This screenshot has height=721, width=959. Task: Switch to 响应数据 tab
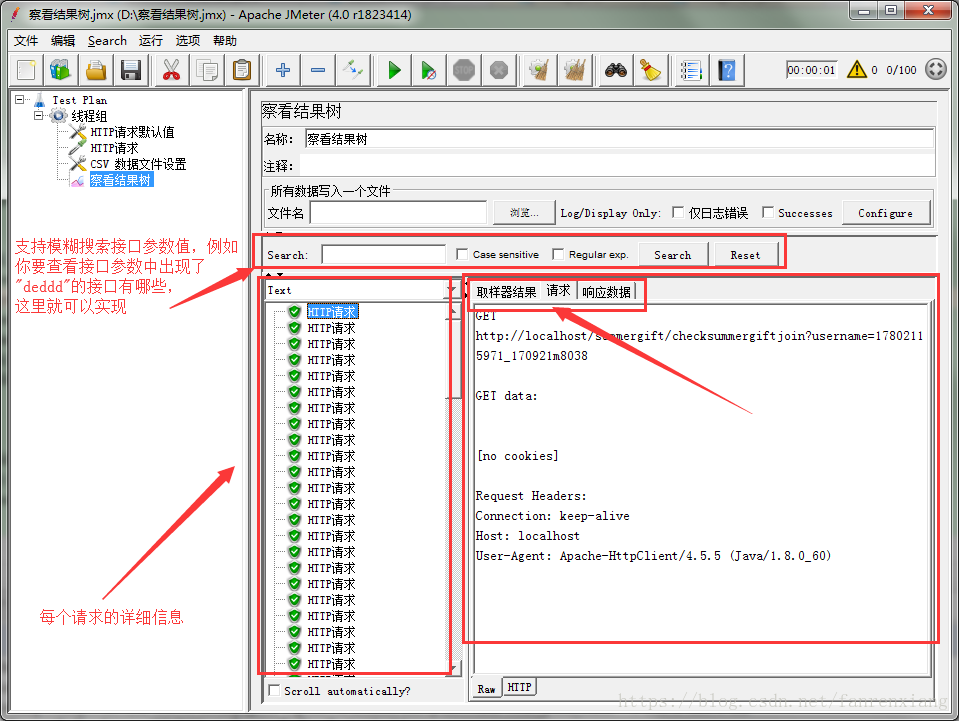[606, 292]
